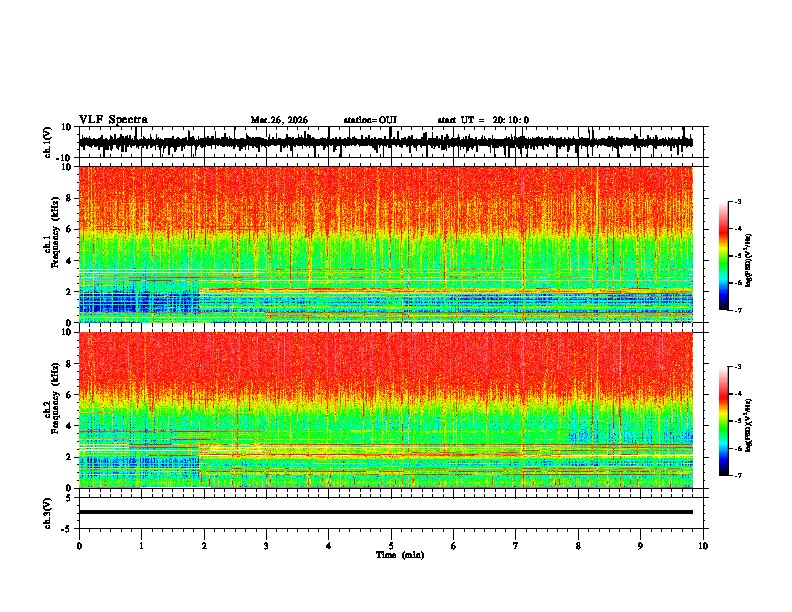Click the "VLF Spectra" plot title
The image size is (792, 612).
click(x=113, y=120)
